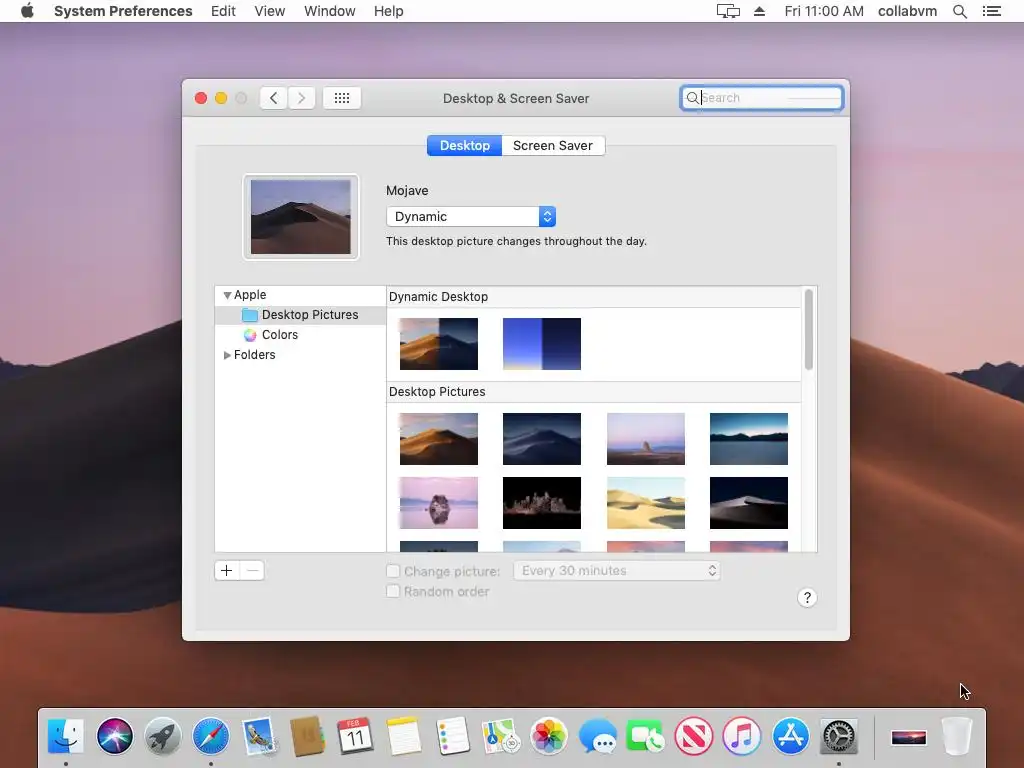Open Notification Center list icon

(x=991, y=11)
